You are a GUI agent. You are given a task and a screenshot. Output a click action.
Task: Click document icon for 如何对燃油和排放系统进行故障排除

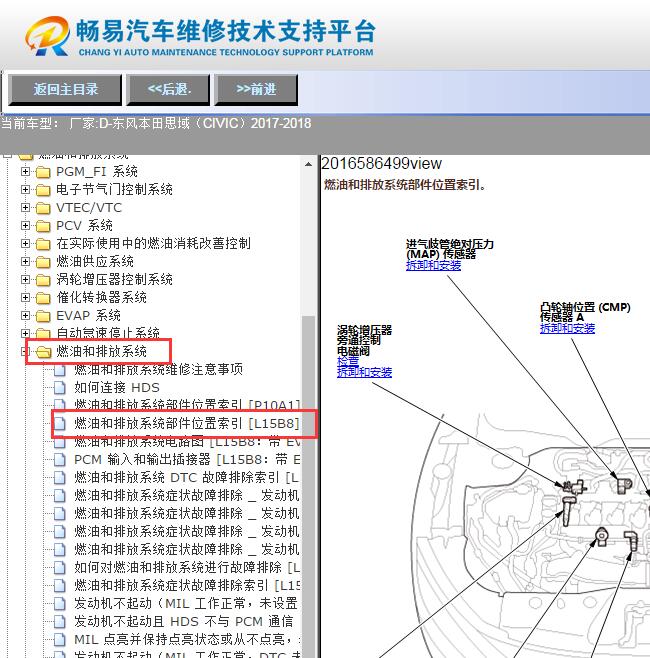point(60,568)
